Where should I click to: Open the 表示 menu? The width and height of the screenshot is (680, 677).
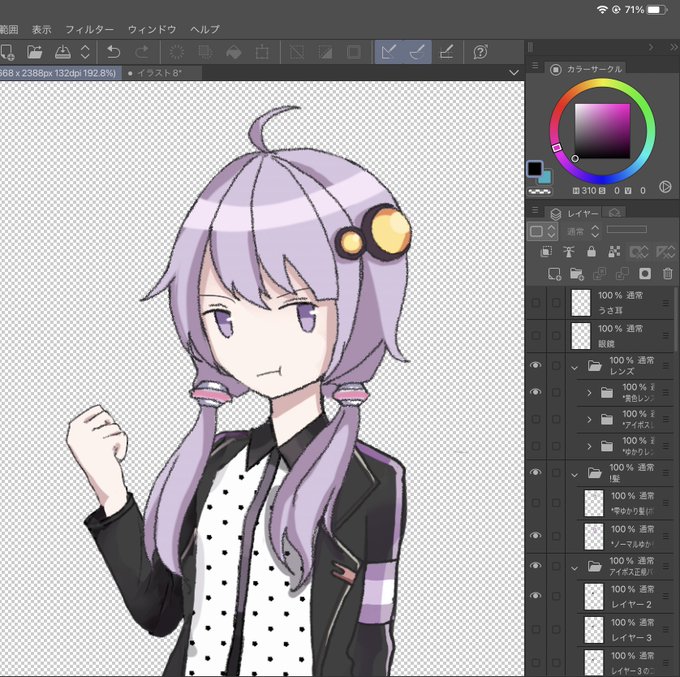(42, 29)
